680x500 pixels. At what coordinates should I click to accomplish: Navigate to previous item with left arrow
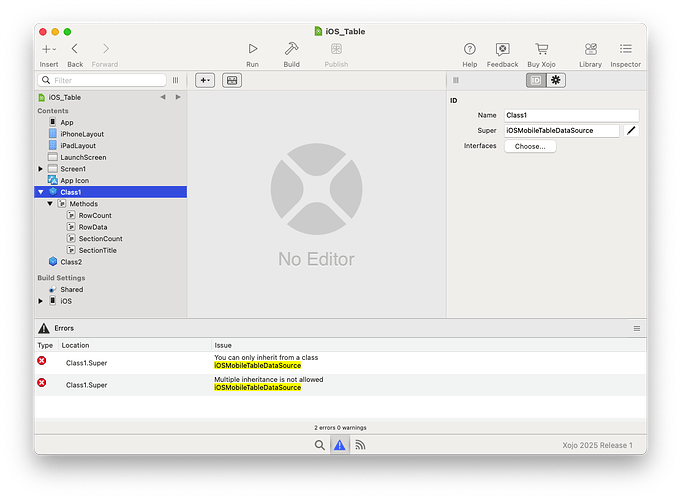[163, 97]
